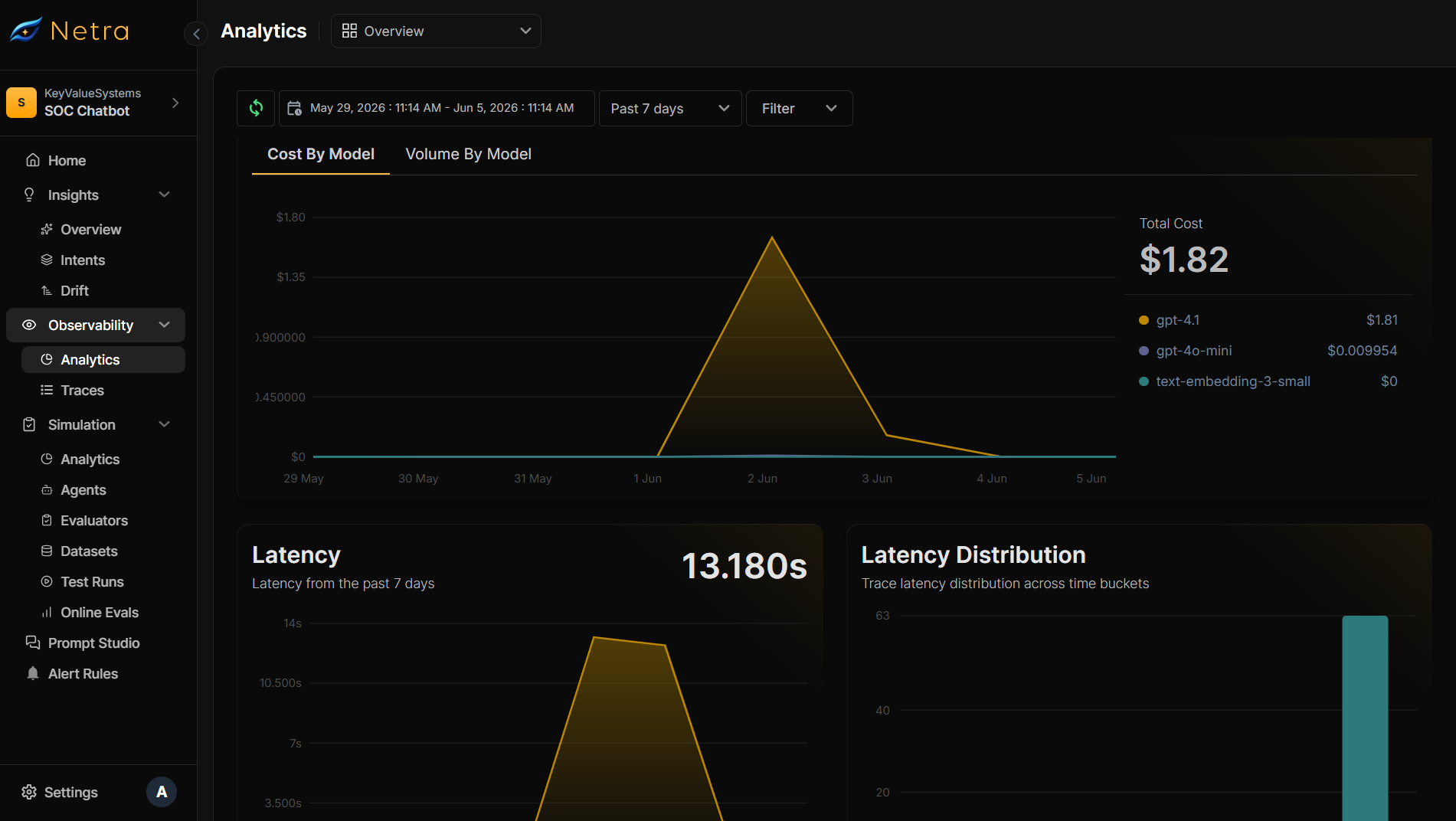This screenshot has height=821, width=1456.
Task: Click the Evaluators clipboard icon
Action: click(47, 520)
